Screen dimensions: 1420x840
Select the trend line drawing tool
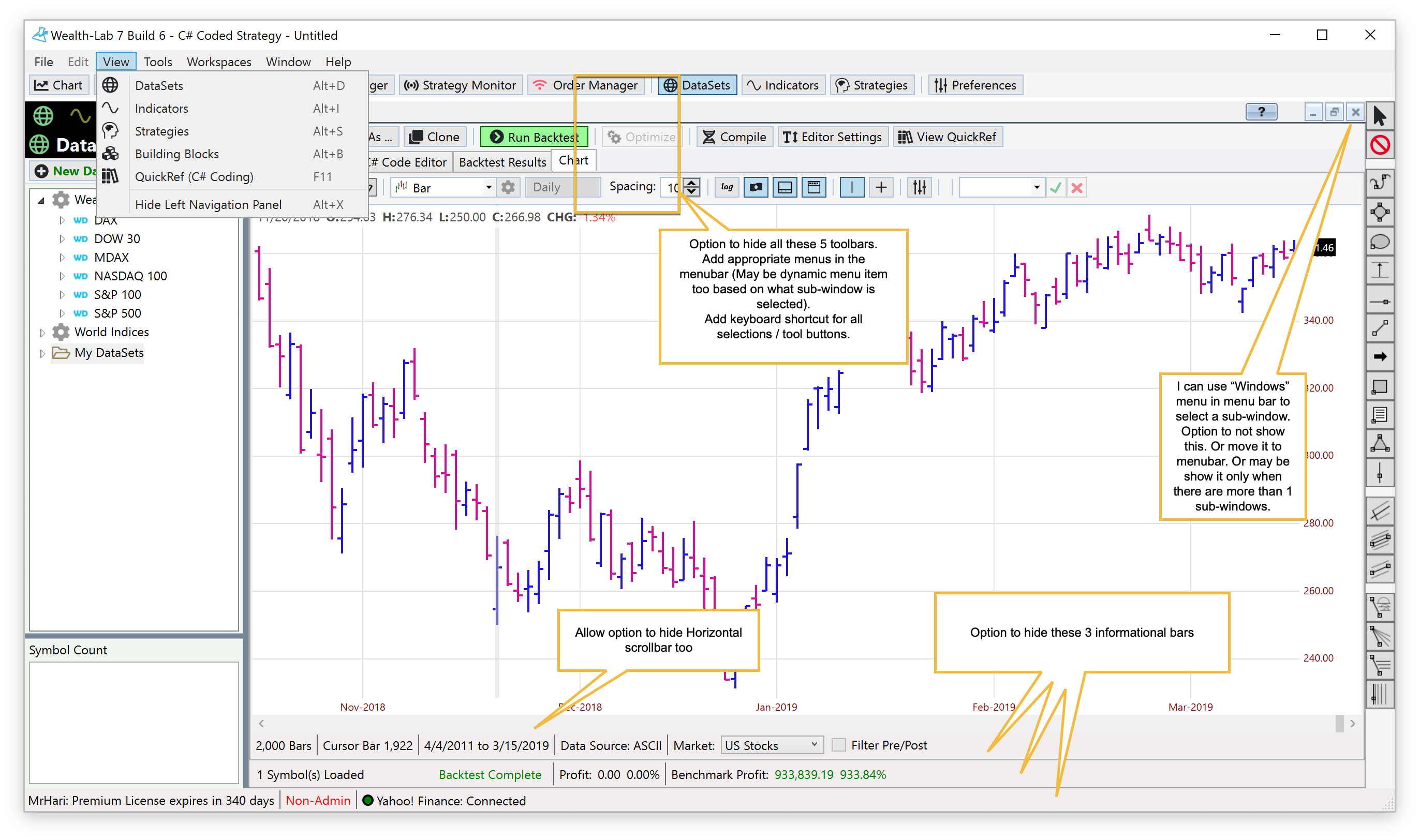[x=1379, y=328]
